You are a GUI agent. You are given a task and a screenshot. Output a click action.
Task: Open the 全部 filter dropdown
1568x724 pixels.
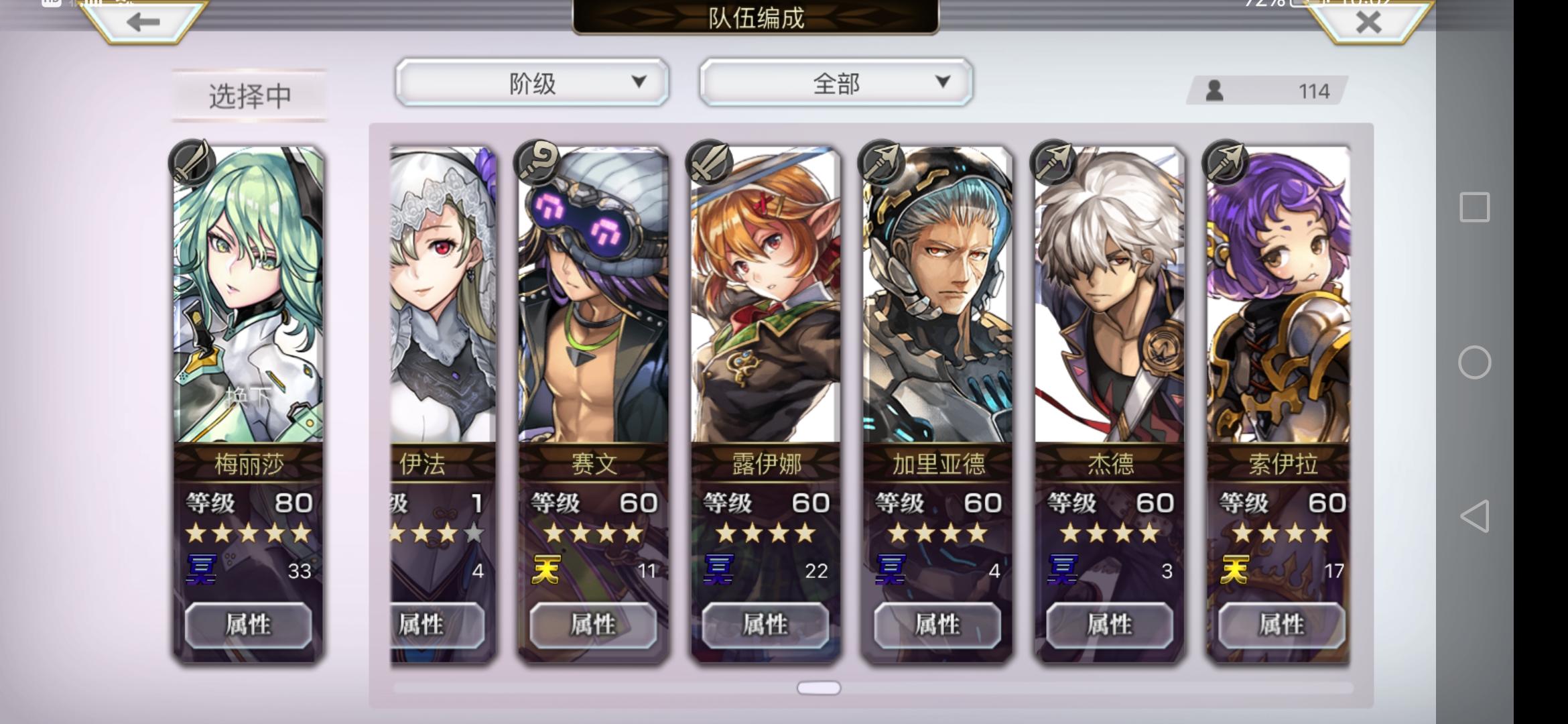(836, 82)
